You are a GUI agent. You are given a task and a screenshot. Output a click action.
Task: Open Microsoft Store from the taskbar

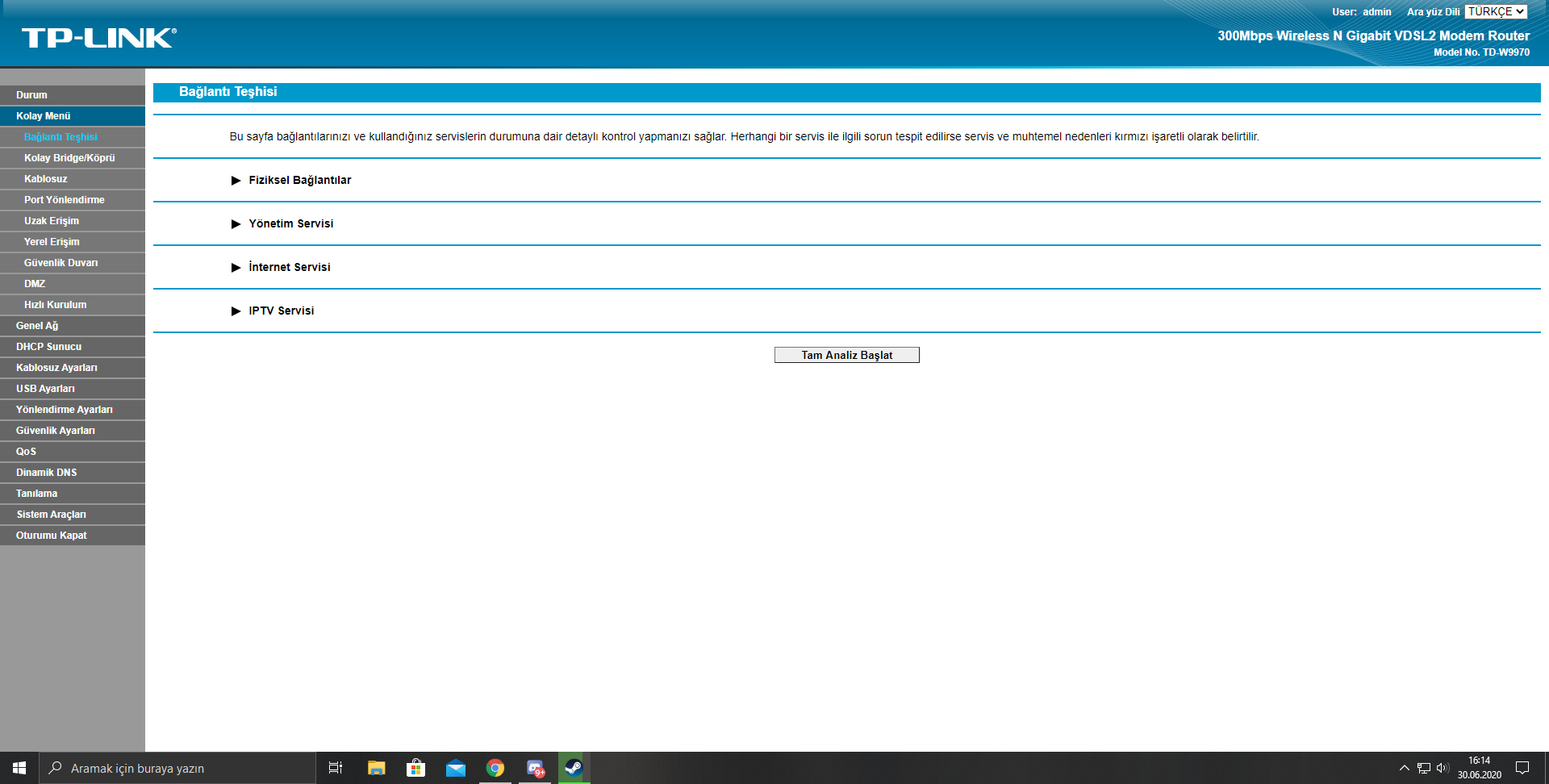click(415, 768)
